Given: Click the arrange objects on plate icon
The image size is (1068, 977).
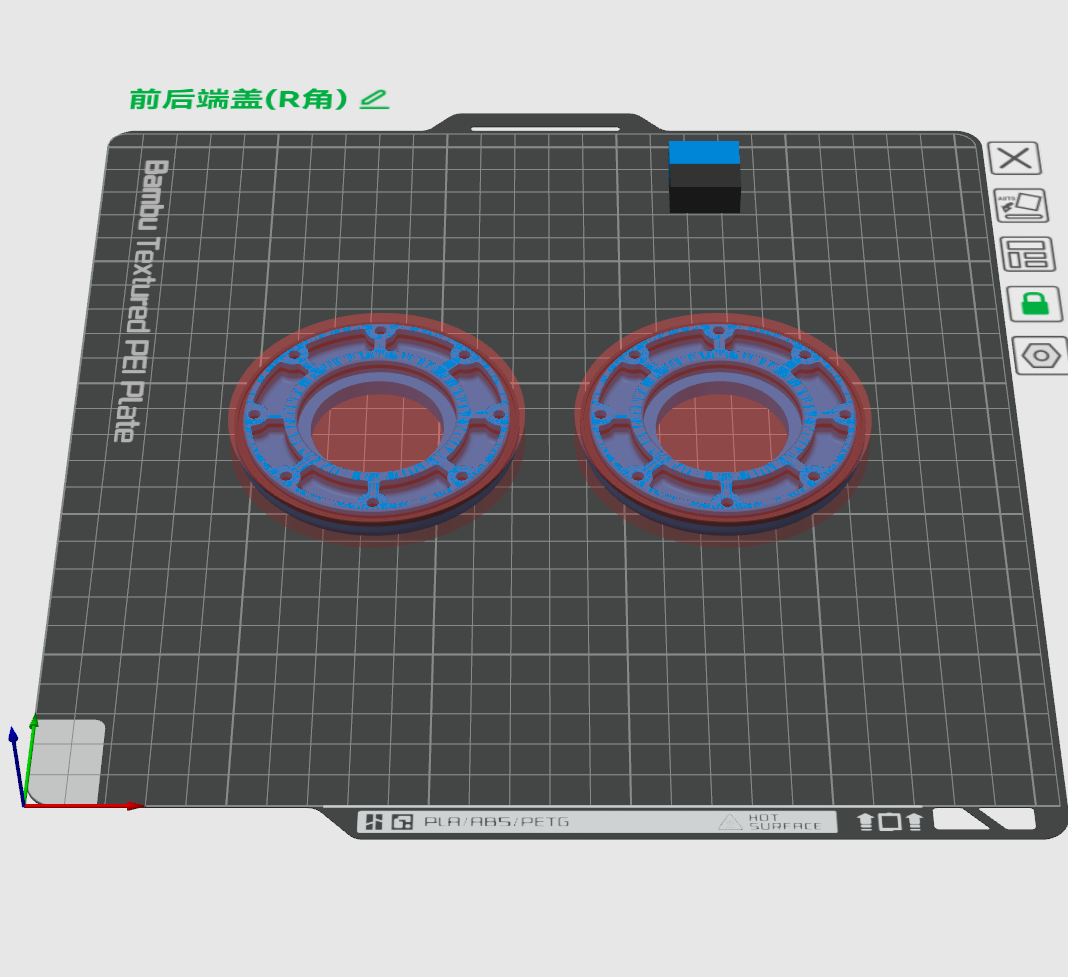Looking at the screenshot, I should [x=1027, y=254].
